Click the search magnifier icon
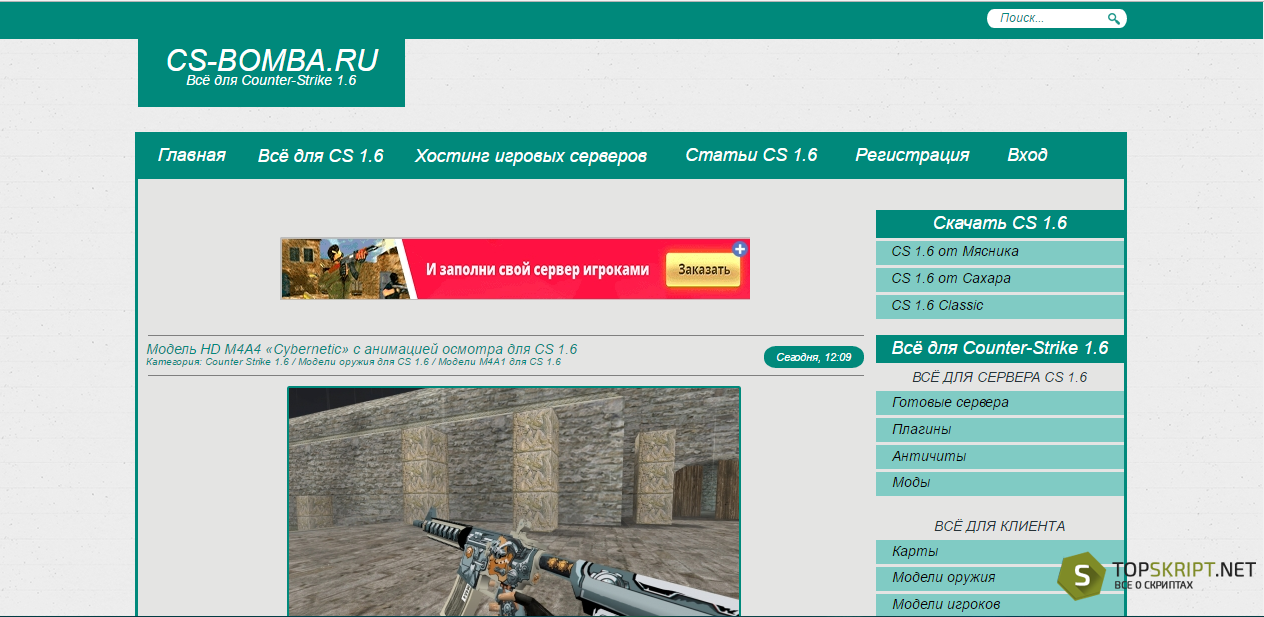Screen dimensions: 1264x617 [1114, 19]
